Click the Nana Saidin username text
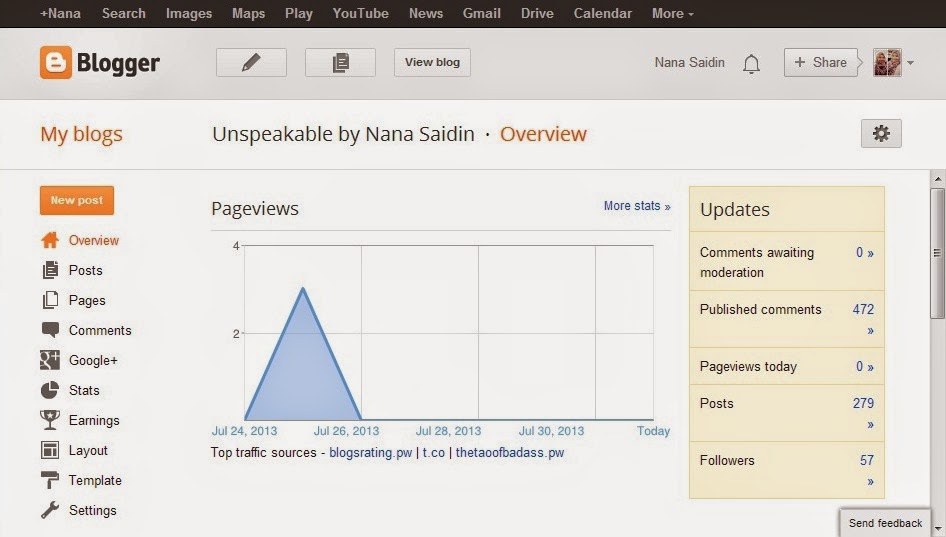This screenshot has height=537, width=946. pos(690,62)
